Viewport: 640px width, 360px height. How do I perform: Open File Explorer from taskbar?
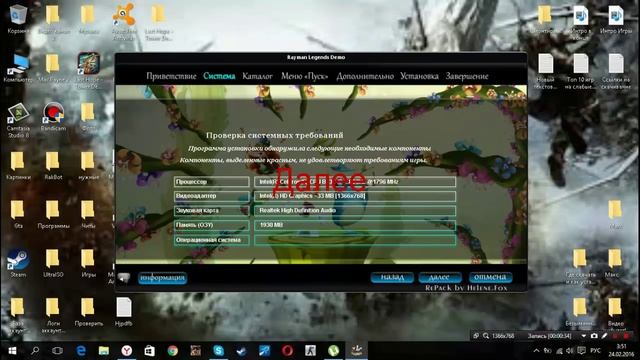tap(104, 351)
